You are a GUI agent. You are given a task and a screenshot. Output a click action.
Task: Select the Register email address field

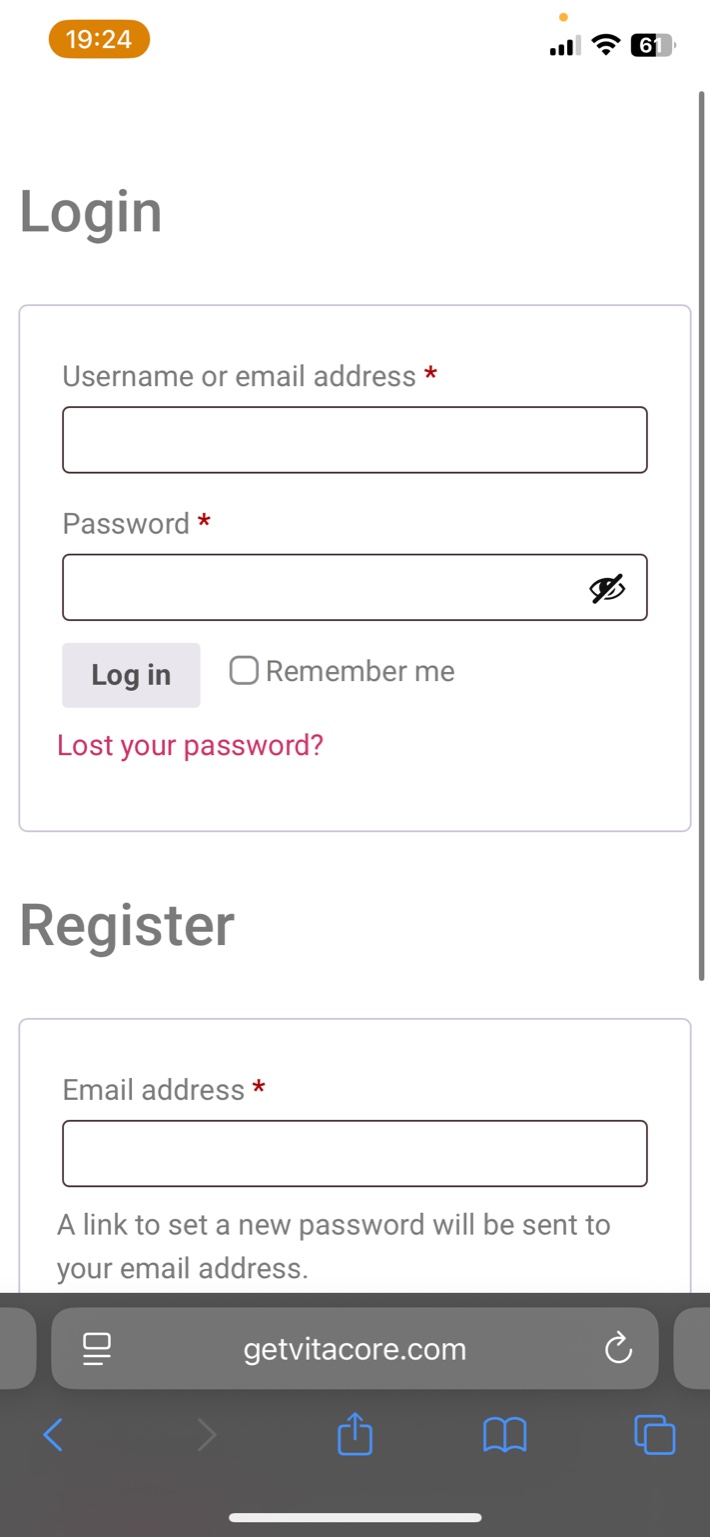tap(354, 1153)
